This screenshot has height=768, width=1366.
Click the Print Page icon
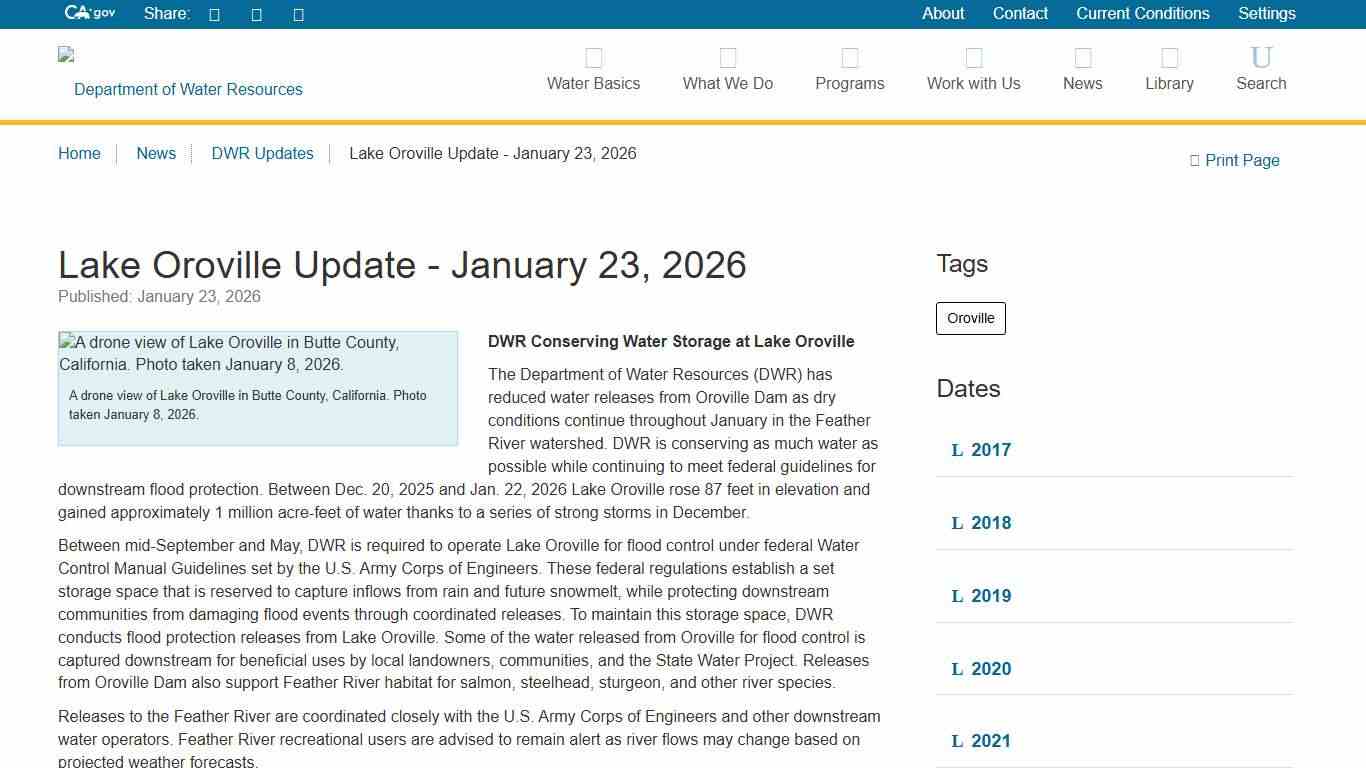(x=1193, y=160)
